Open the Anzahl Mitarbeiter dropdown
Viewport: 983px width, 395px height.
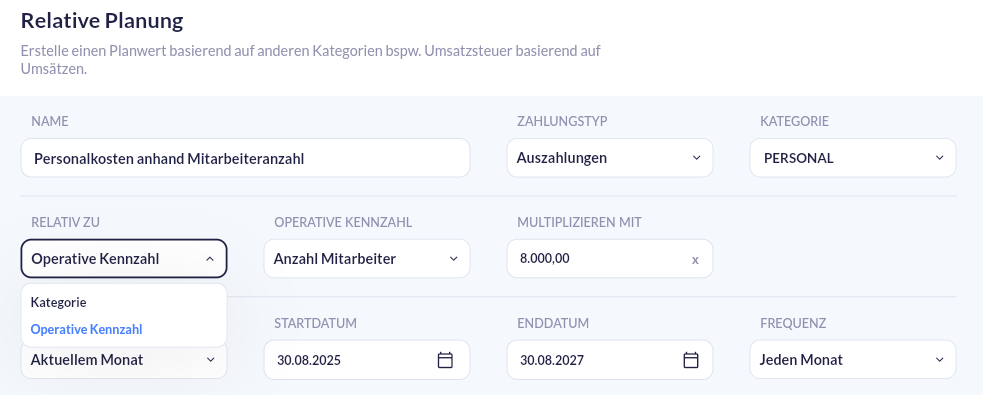(367, 258)
